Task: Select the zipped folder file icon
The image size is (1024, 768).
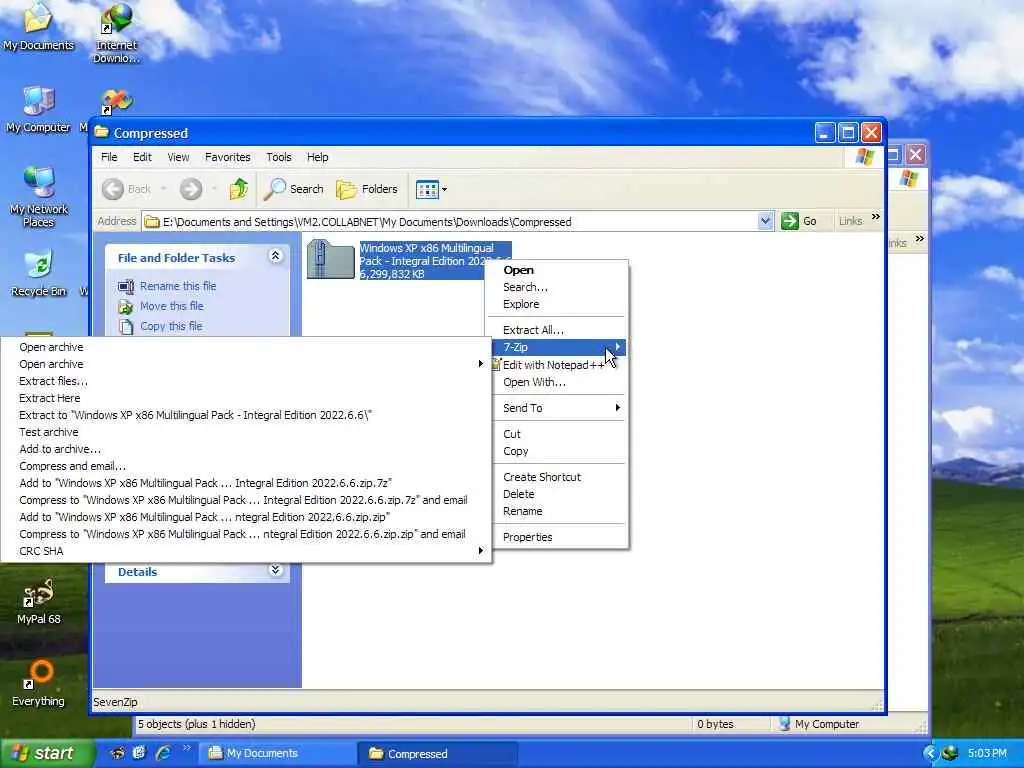Action: click(x=330, y=259)
